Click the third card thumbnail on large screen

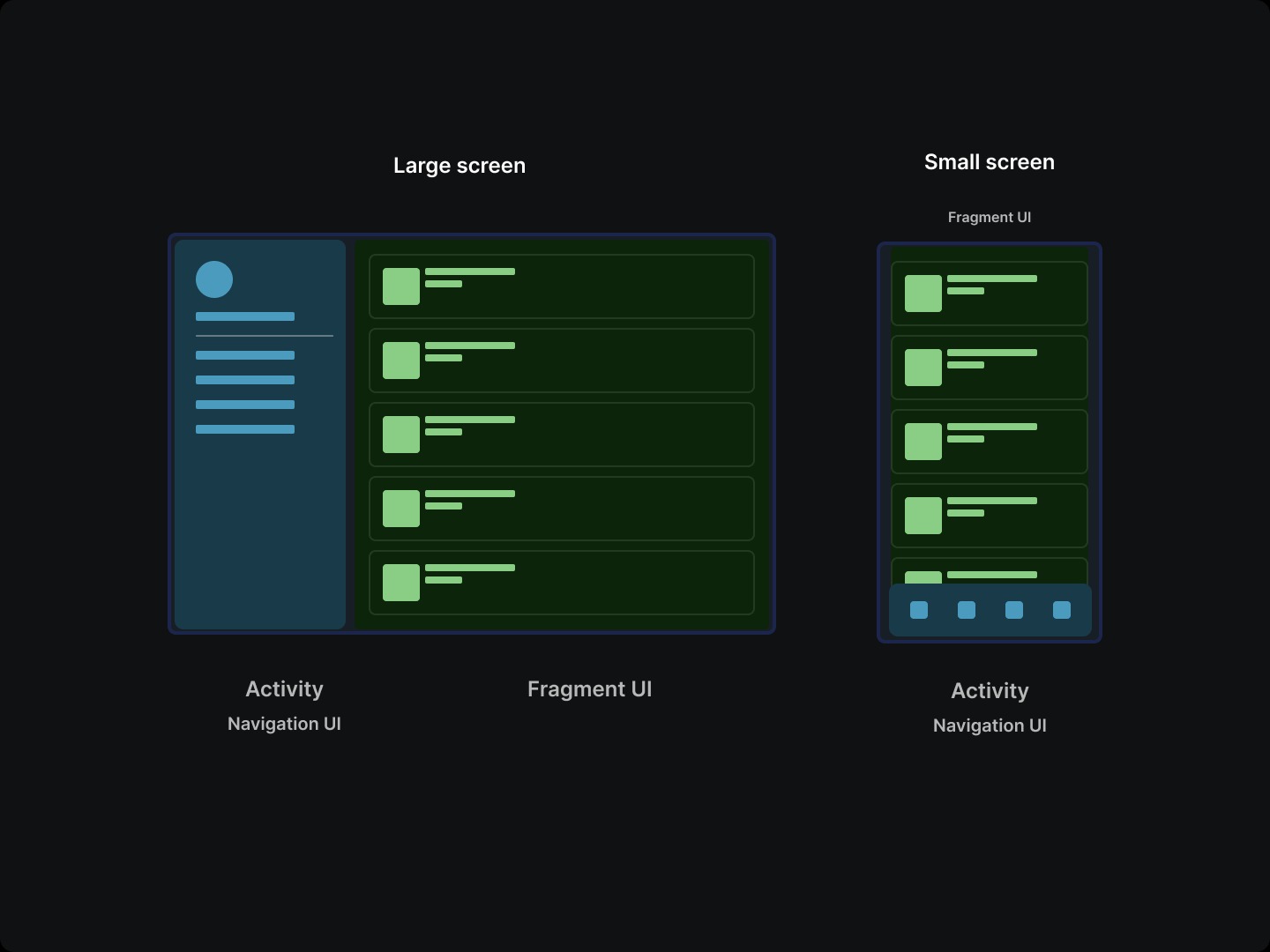point(401,435)
